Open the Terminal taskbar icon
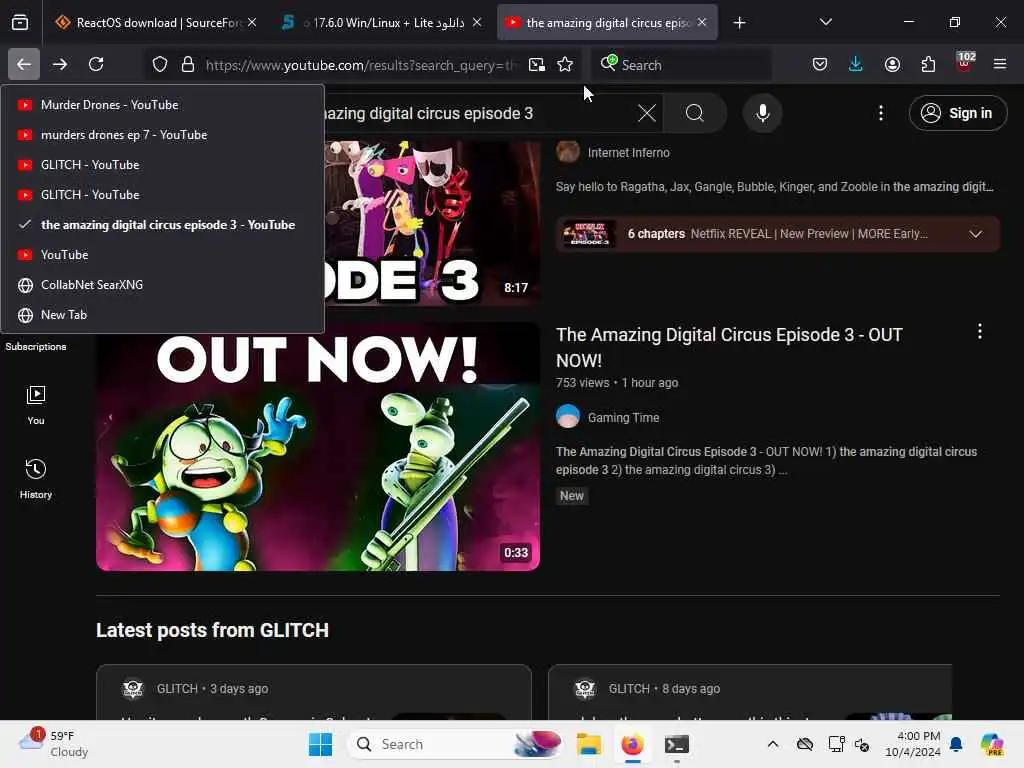The image size is (1024, 768). point(677,744)
